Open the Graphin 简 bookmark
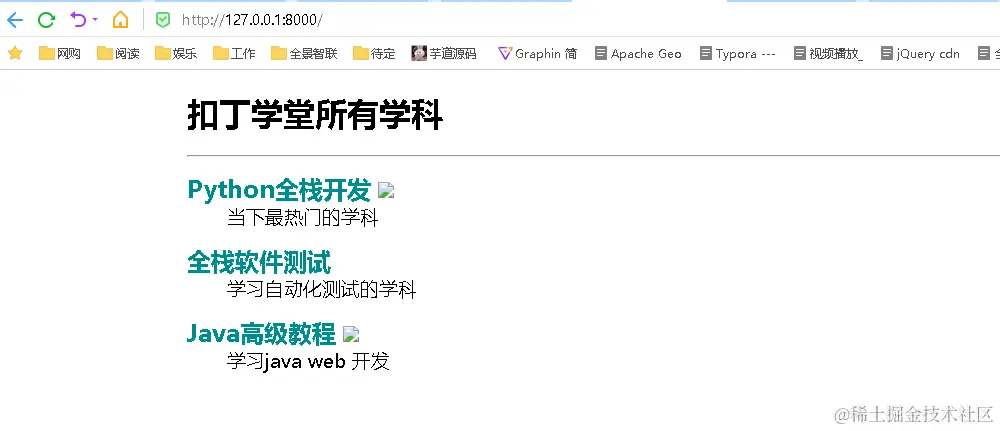This screenshot has height=431, width=1000. tap(537, 54)
